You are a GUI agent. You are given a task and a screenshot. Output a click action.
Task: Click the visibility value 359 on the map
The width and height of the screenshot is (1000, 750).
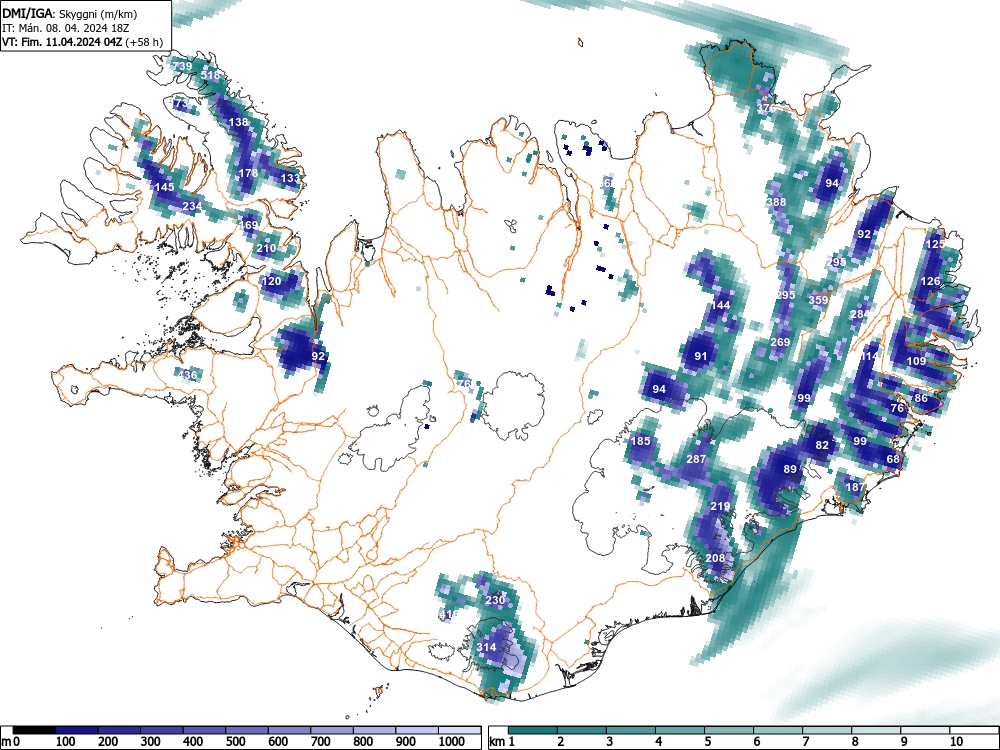click(818, 300)
